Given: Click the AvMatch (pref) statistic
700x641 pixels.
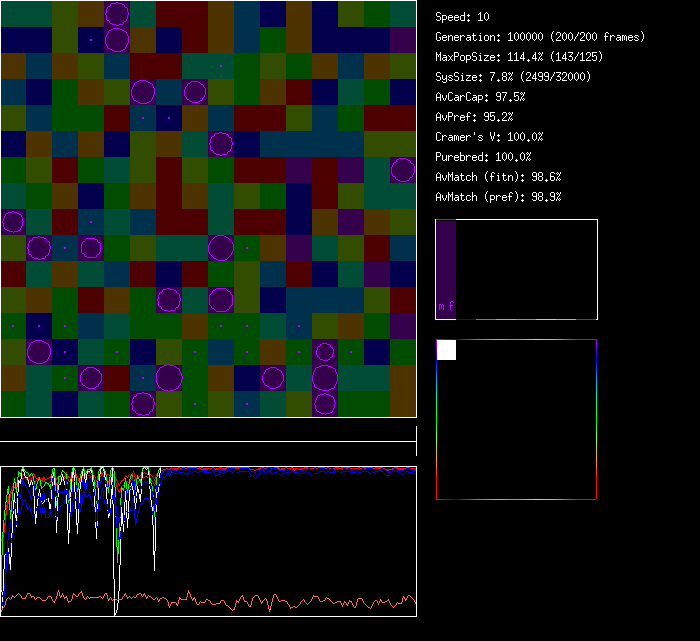Looking at the screenshot, I should coord(498,197).
